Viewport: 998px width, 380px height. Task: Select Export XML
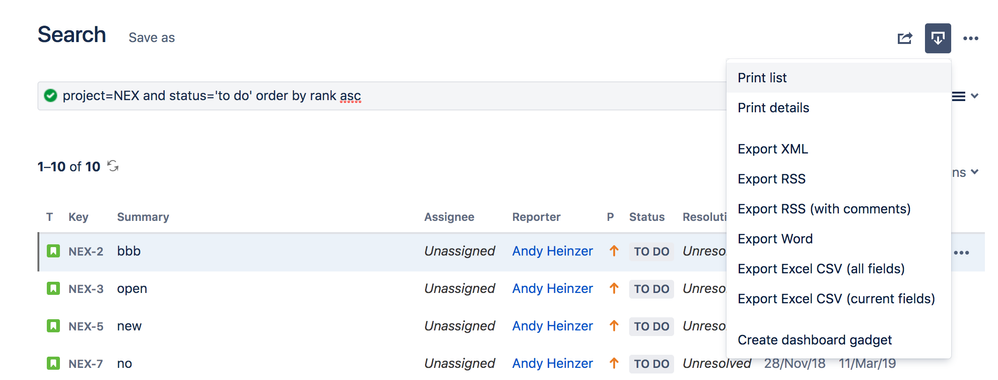pos(838,149)
